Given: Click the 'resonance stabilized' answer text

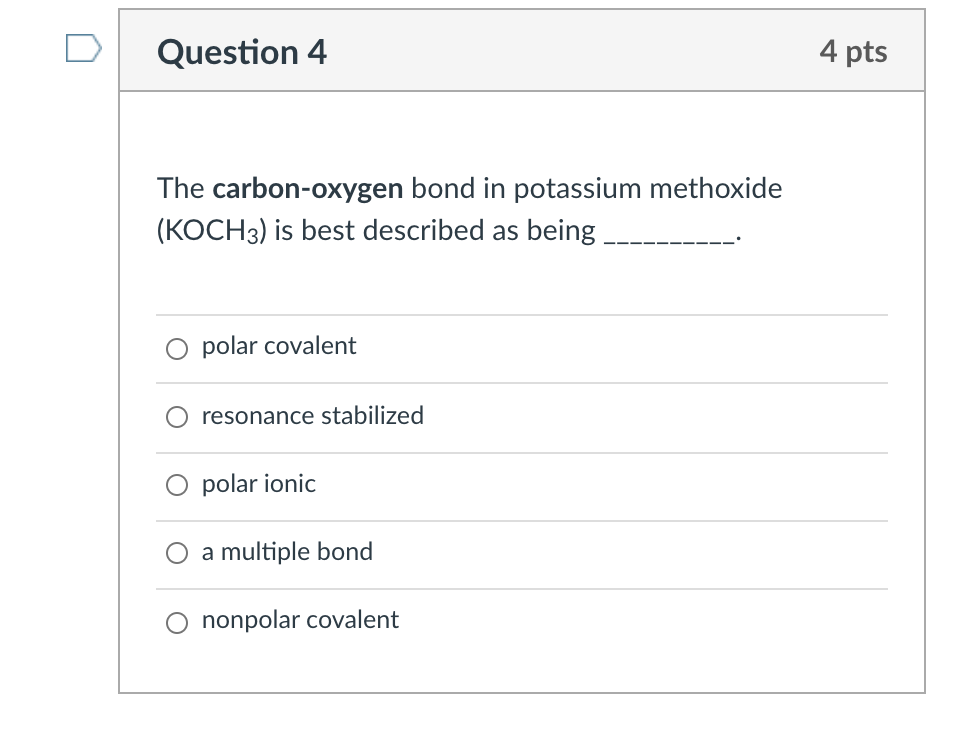Looking at the screenshot, I should 312,417.
